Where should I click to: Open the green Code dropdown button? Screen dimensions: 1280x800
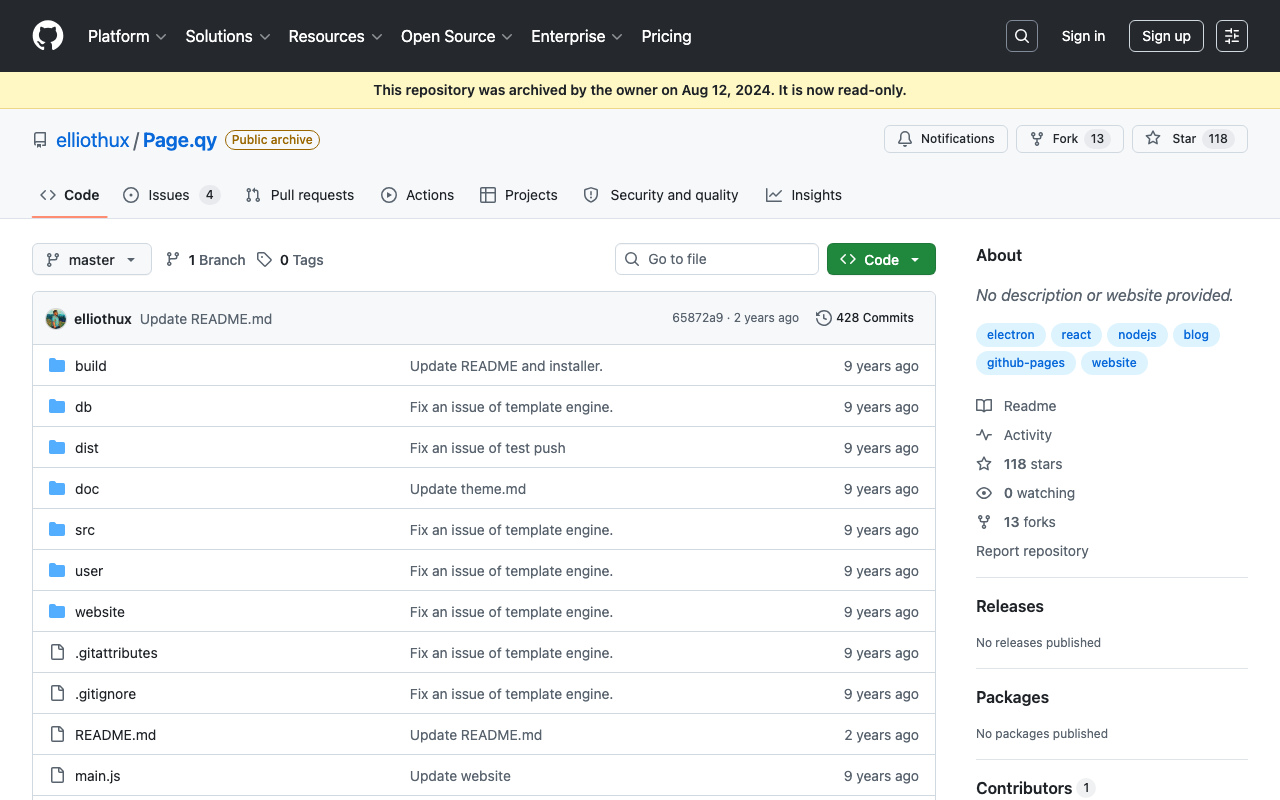coord(881,259)
